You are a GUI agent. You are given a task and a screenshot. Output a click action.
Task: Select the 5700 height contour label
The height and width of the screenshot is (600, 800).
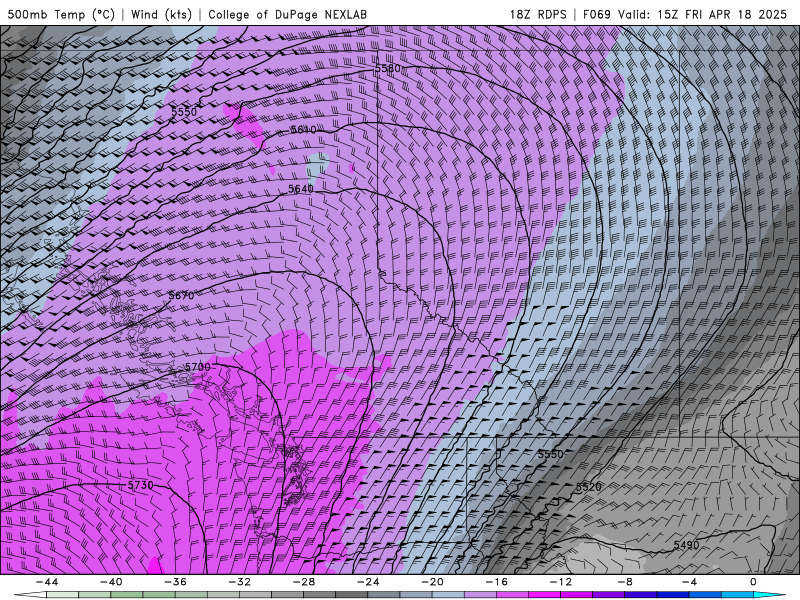(197, 367)
